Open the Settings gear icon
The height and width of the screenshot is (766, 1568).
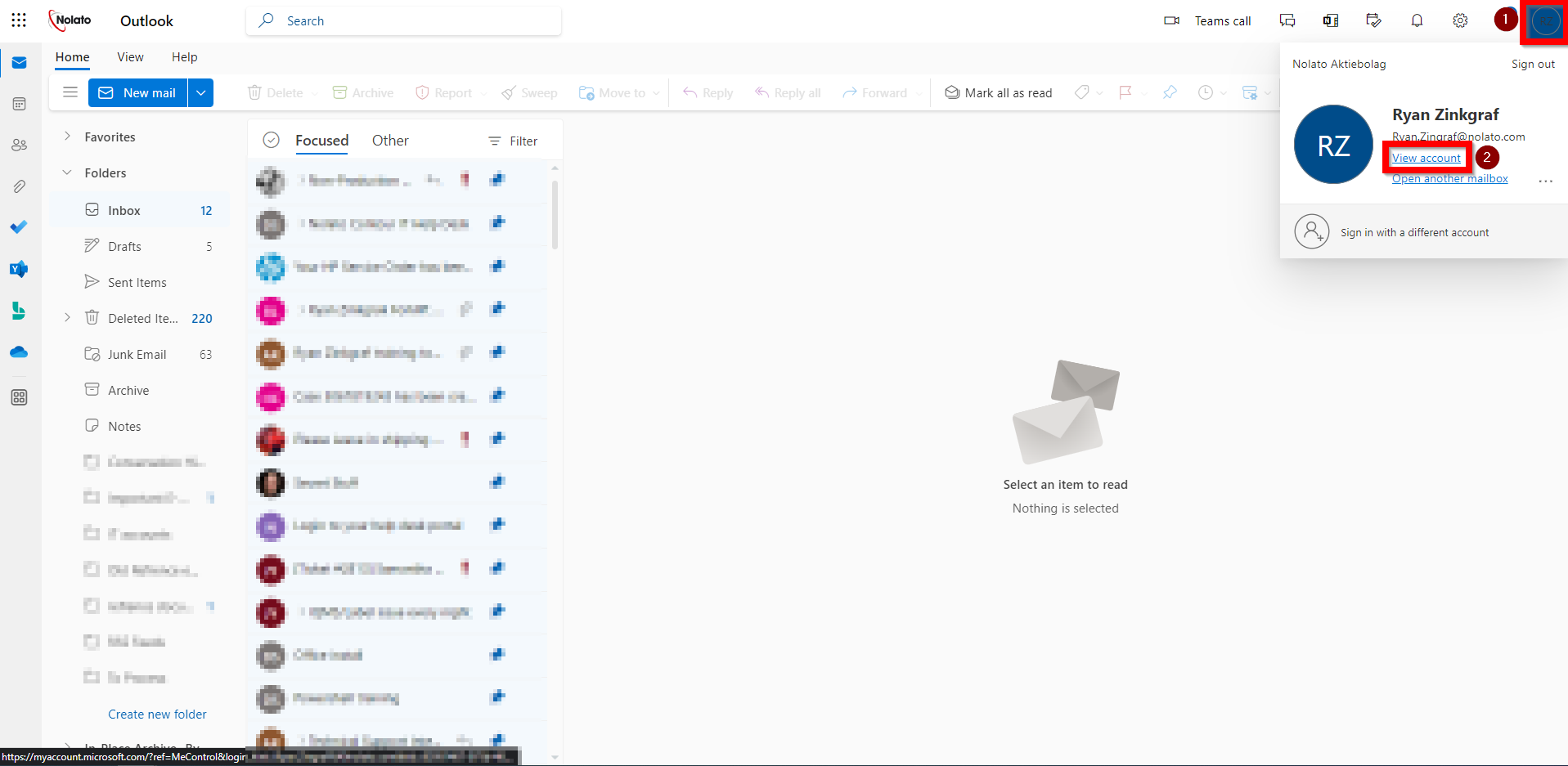click(x=1460, y=21)
